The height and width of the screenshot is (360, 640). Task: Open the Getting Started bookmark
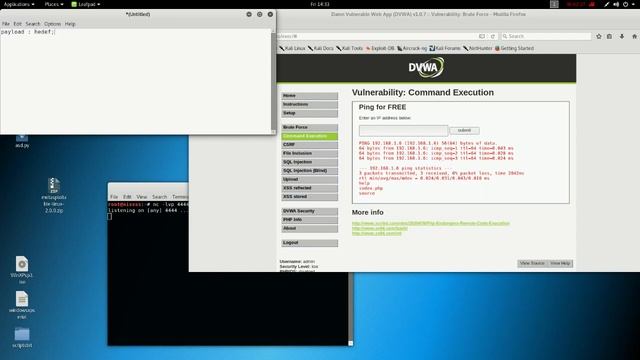(x=514, y=48)
